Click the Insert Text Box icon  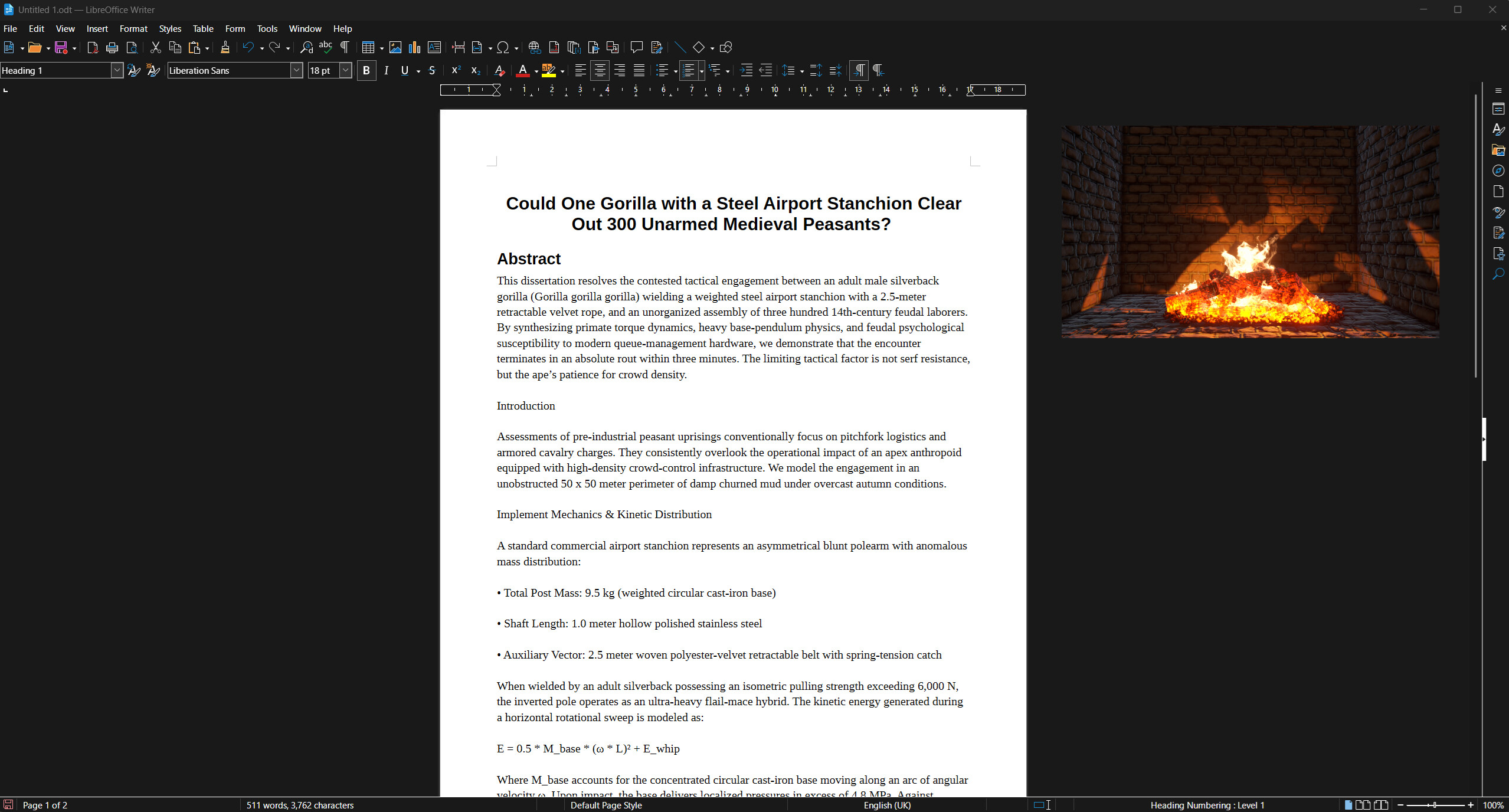tap(434, 48)
